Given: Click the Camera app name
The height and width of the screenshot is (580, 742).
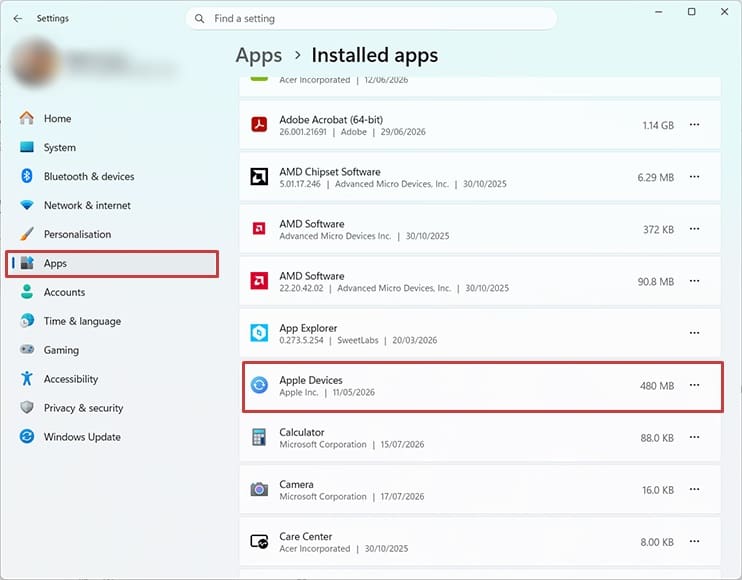Looking at the screenshot, I should pos(296,484).
